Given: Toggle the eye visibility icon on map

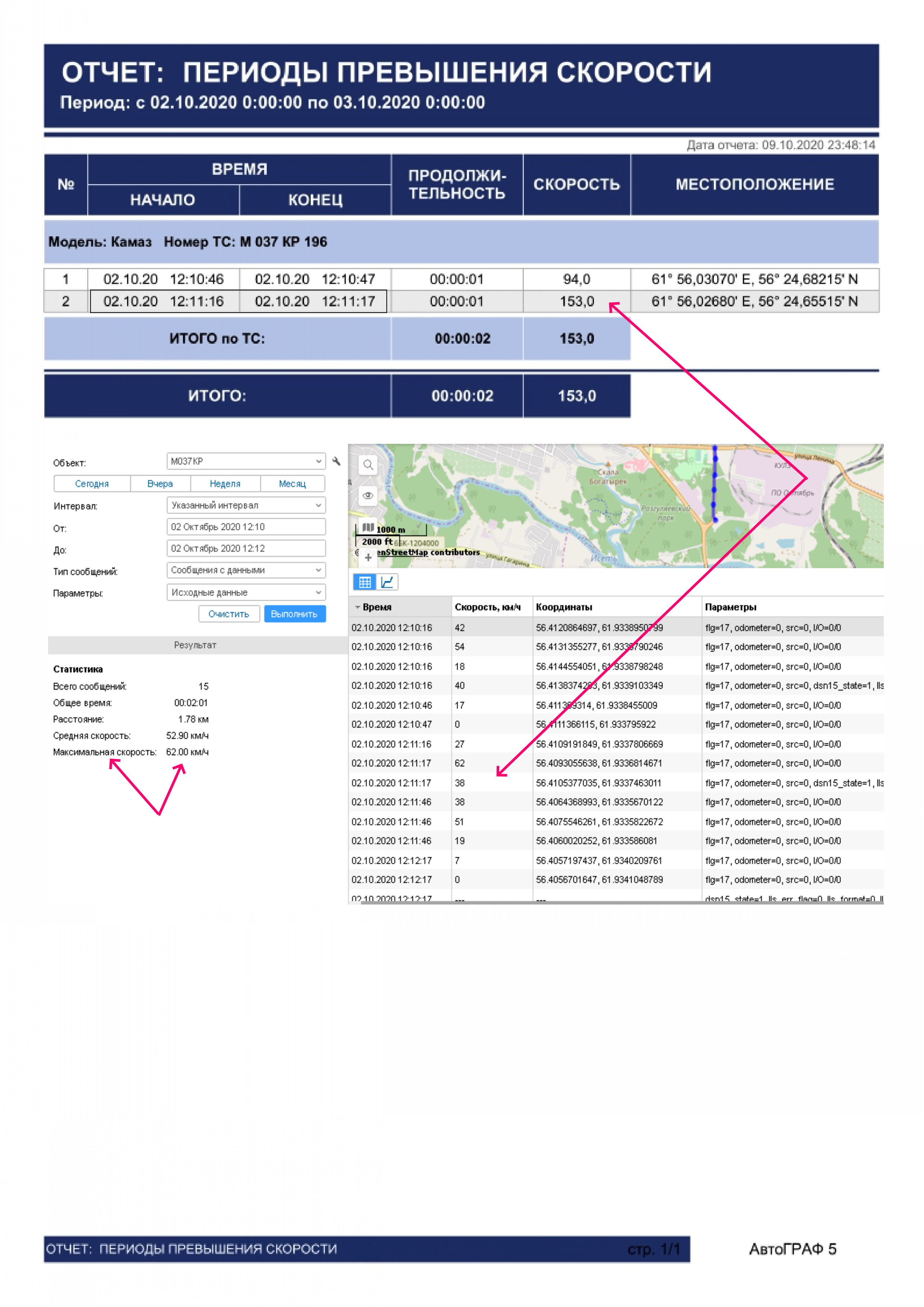Looking at the screenshot, I should point(368,495).
